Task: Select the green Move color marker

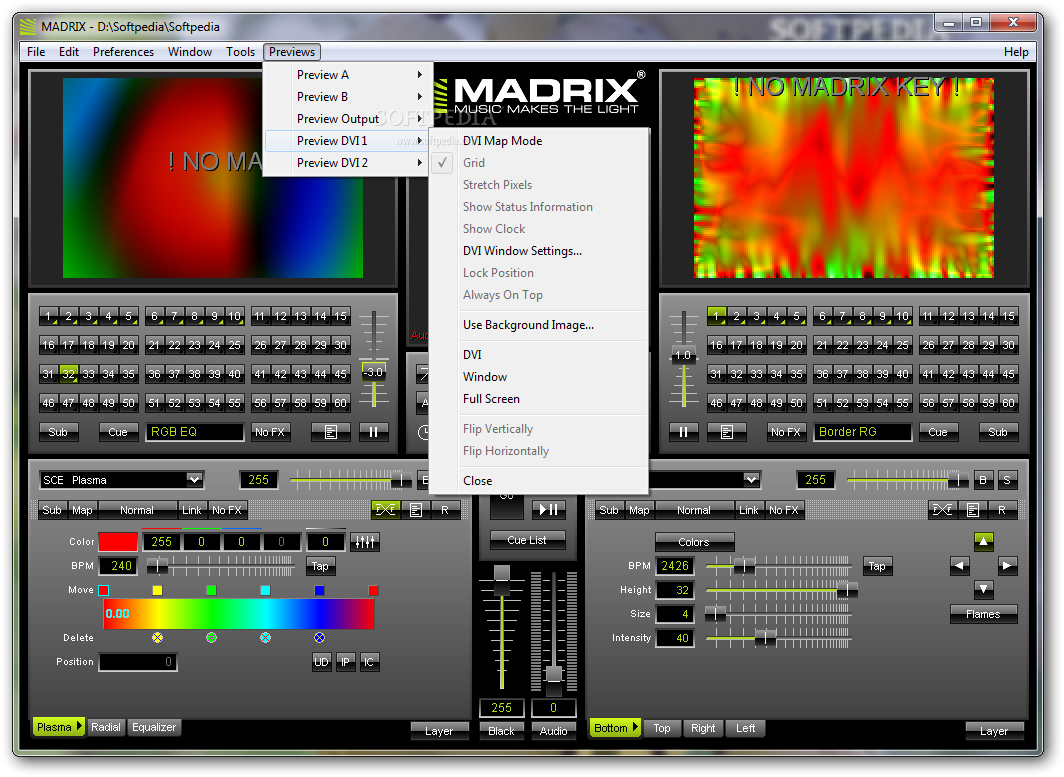Action: tap(212, 590)
